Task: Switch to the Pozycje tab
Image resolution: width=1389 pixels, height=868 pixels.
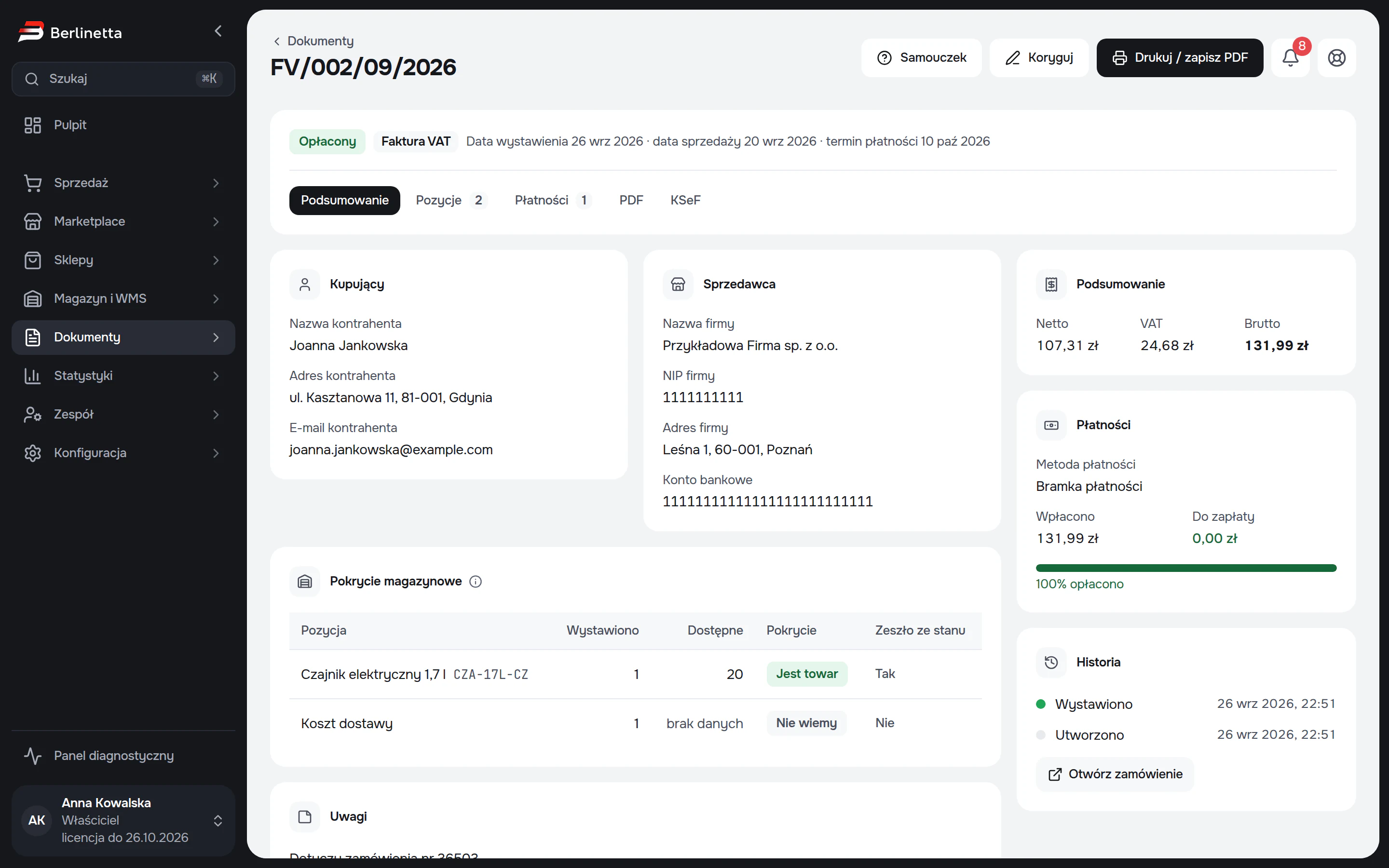Action: (x=451, y=200)
